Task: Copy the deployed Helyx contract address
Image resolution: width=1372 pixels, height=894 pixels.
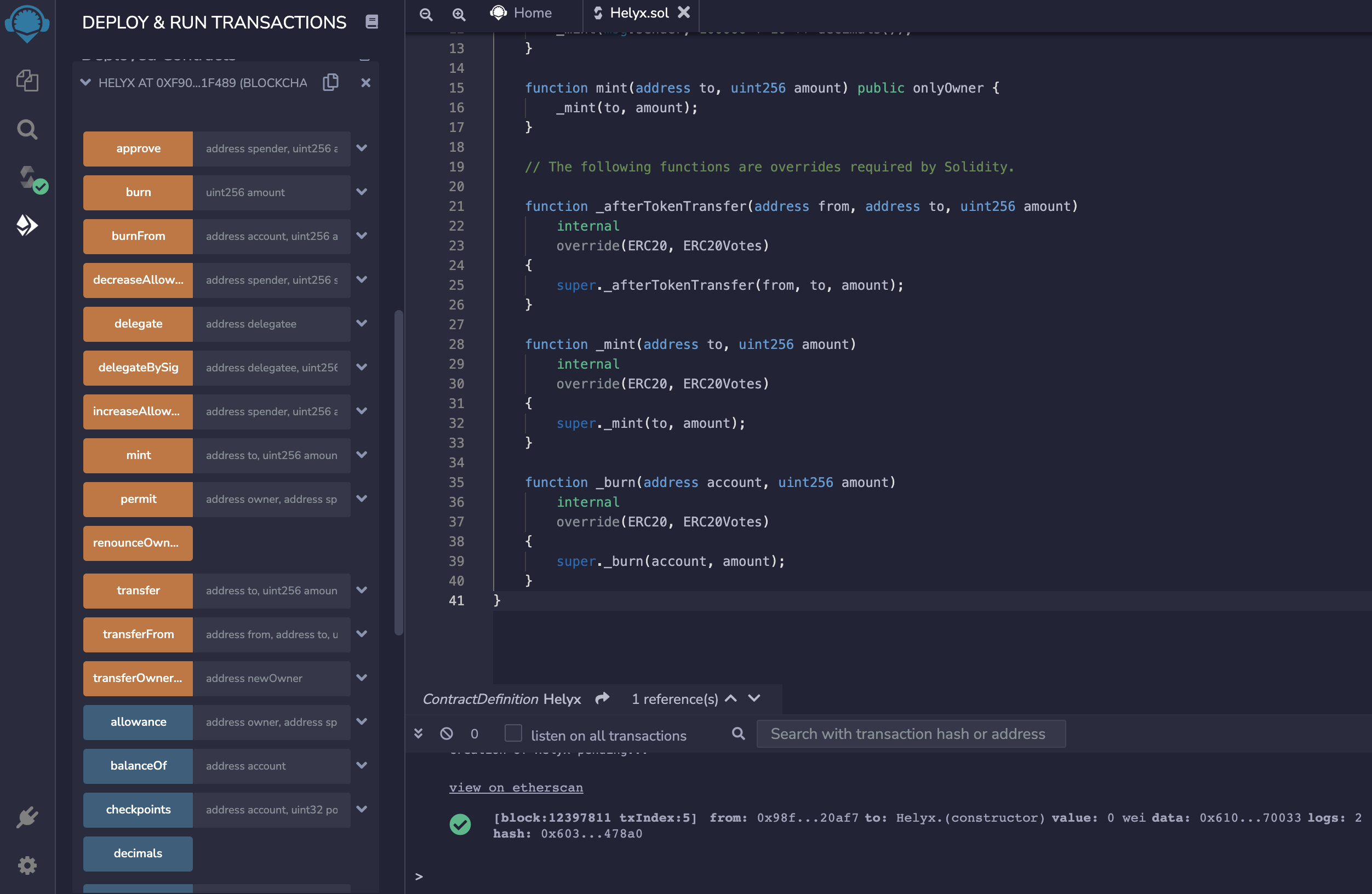Action: (330, 82)
